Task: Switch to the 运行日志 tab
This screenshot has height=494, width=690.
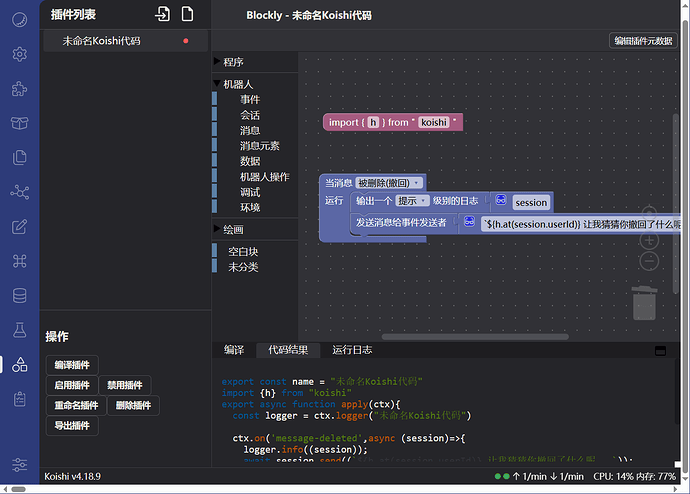Action: [352, 350]
